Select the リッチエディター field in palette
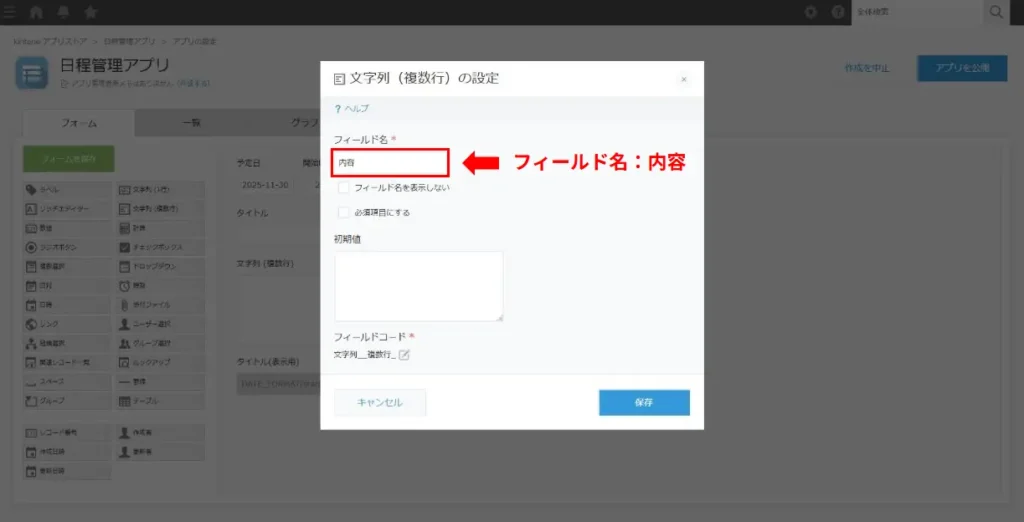1024x522 pixels. (67, 209)
